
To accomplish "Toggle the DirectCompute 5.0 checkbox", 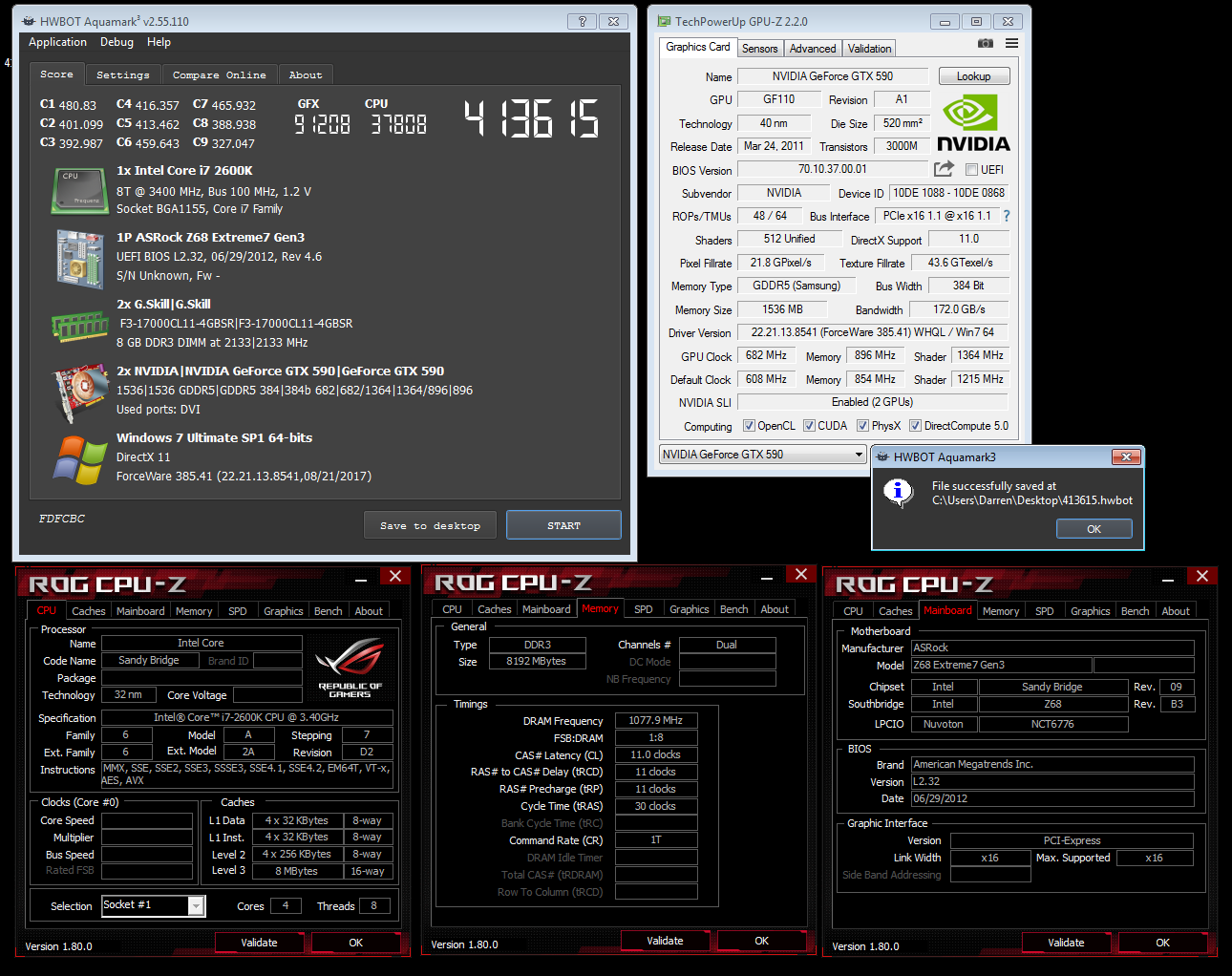I will click(x=915, y=426).
